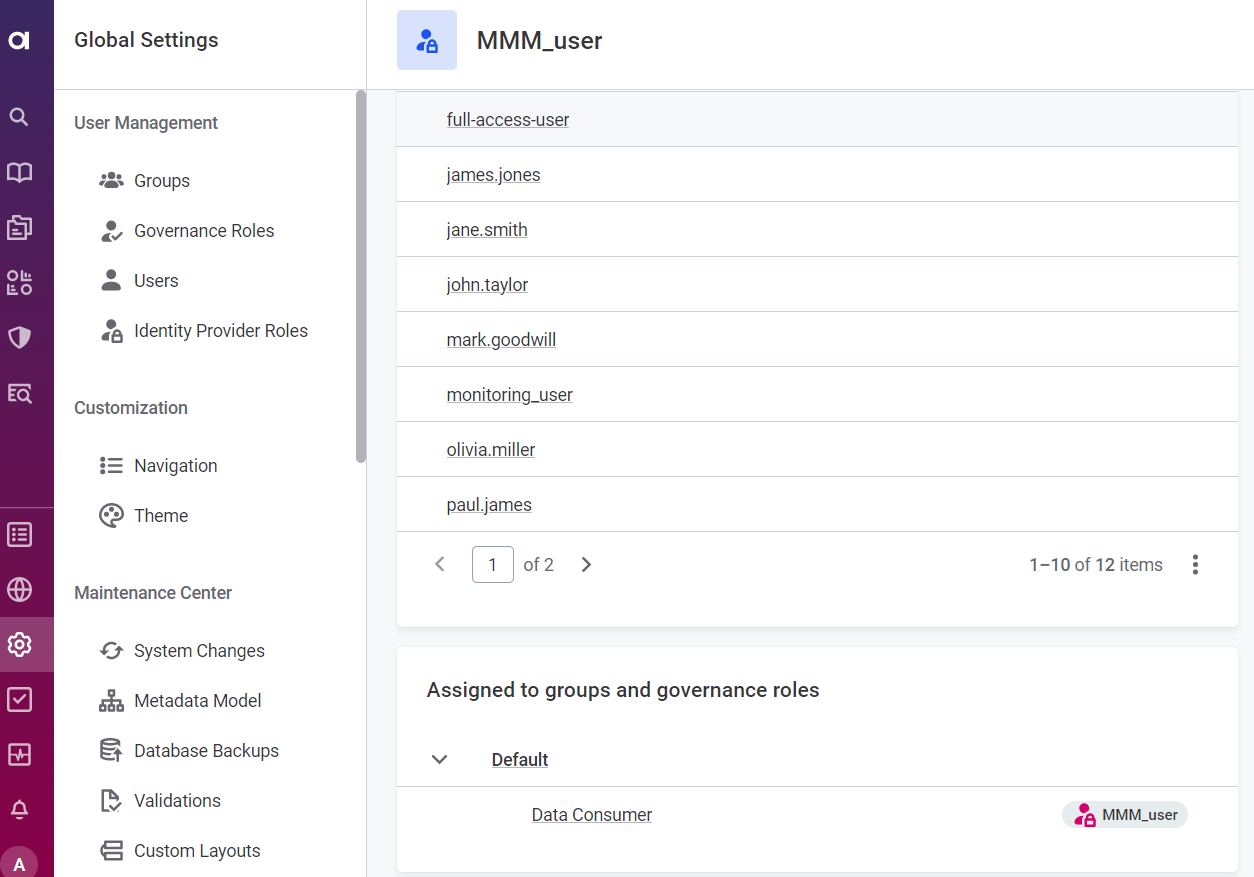Open the jane.smith user link
The image size is (1254, 877).
[x=487, y=229]
